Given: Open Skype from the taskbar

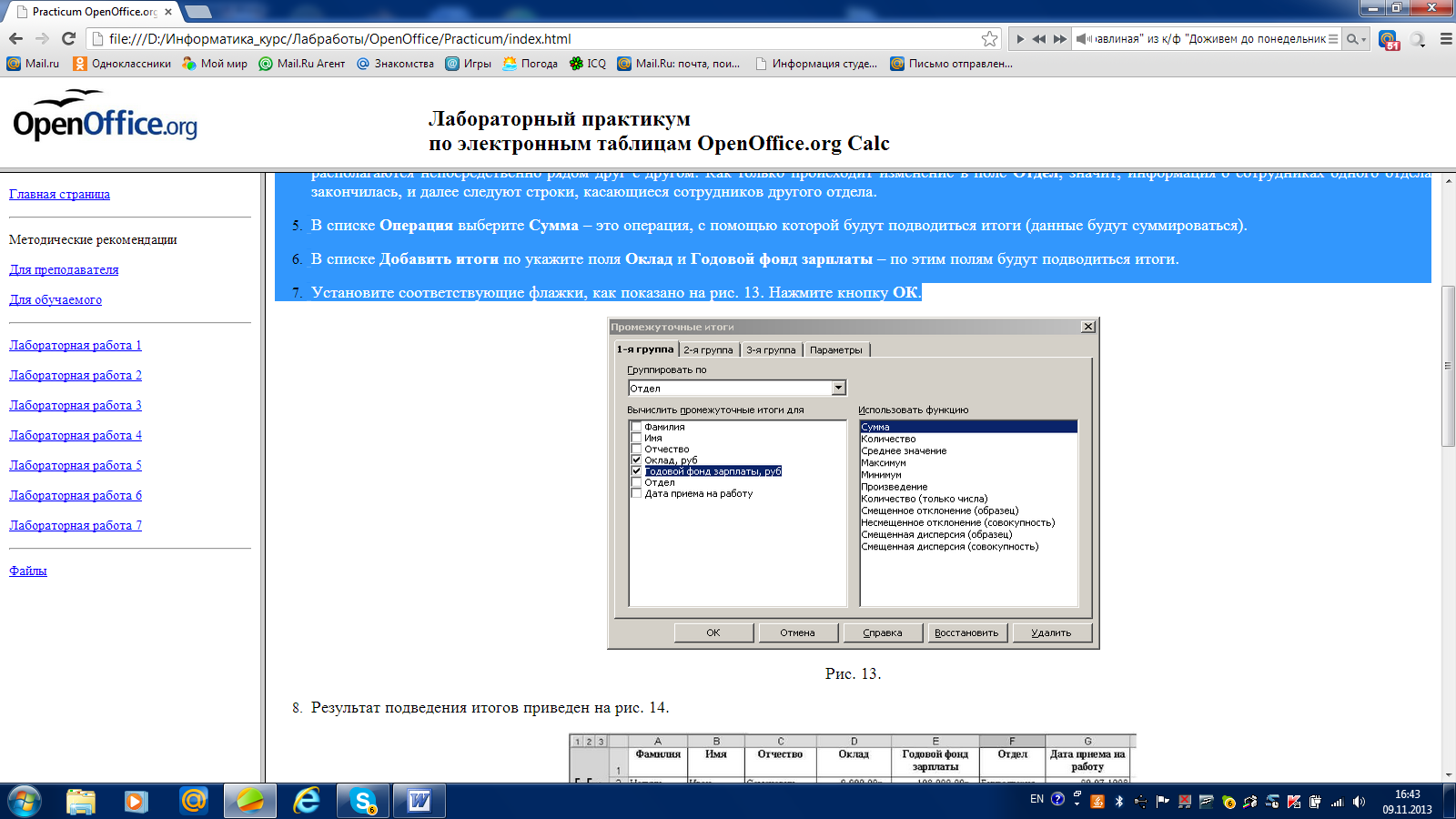Looking at the screenshot, I should pos(364,801).
